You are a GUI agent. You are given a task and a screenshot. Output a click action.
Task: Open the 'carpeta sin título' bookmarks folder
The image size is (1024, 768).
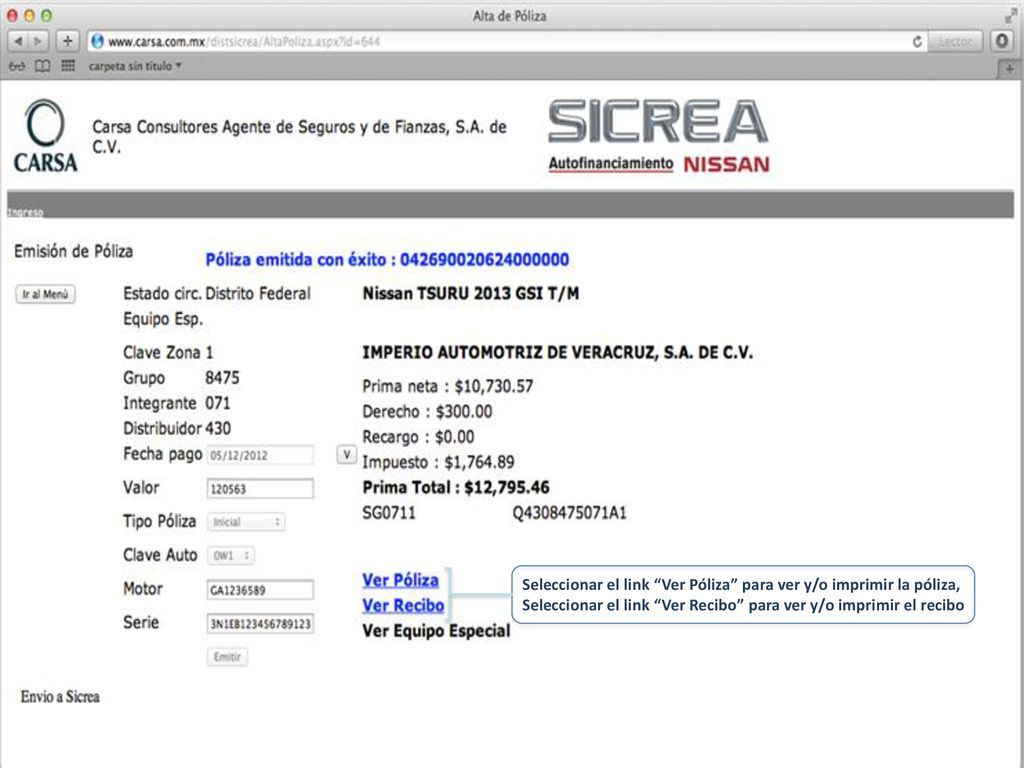point(135,66)
